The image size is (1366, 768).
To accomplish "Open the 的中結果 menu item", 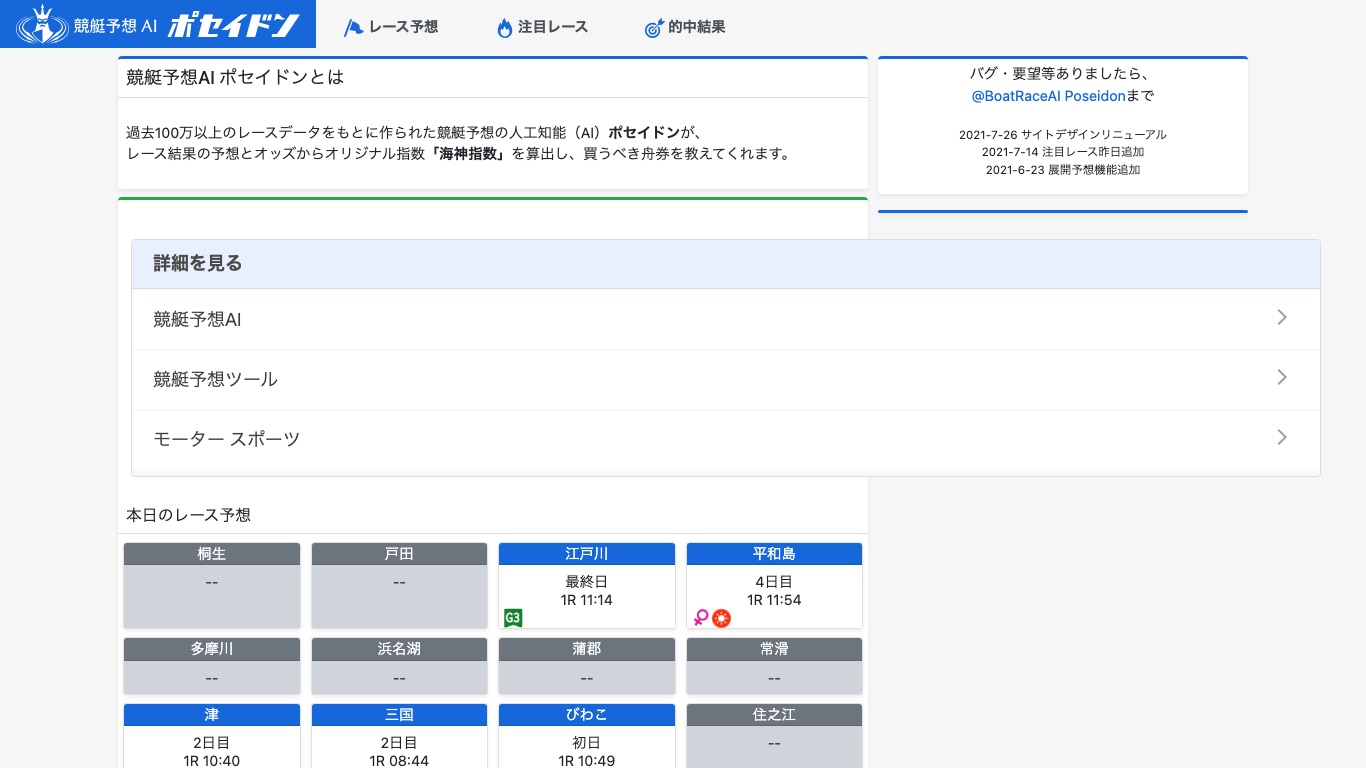I will [685, 27].
